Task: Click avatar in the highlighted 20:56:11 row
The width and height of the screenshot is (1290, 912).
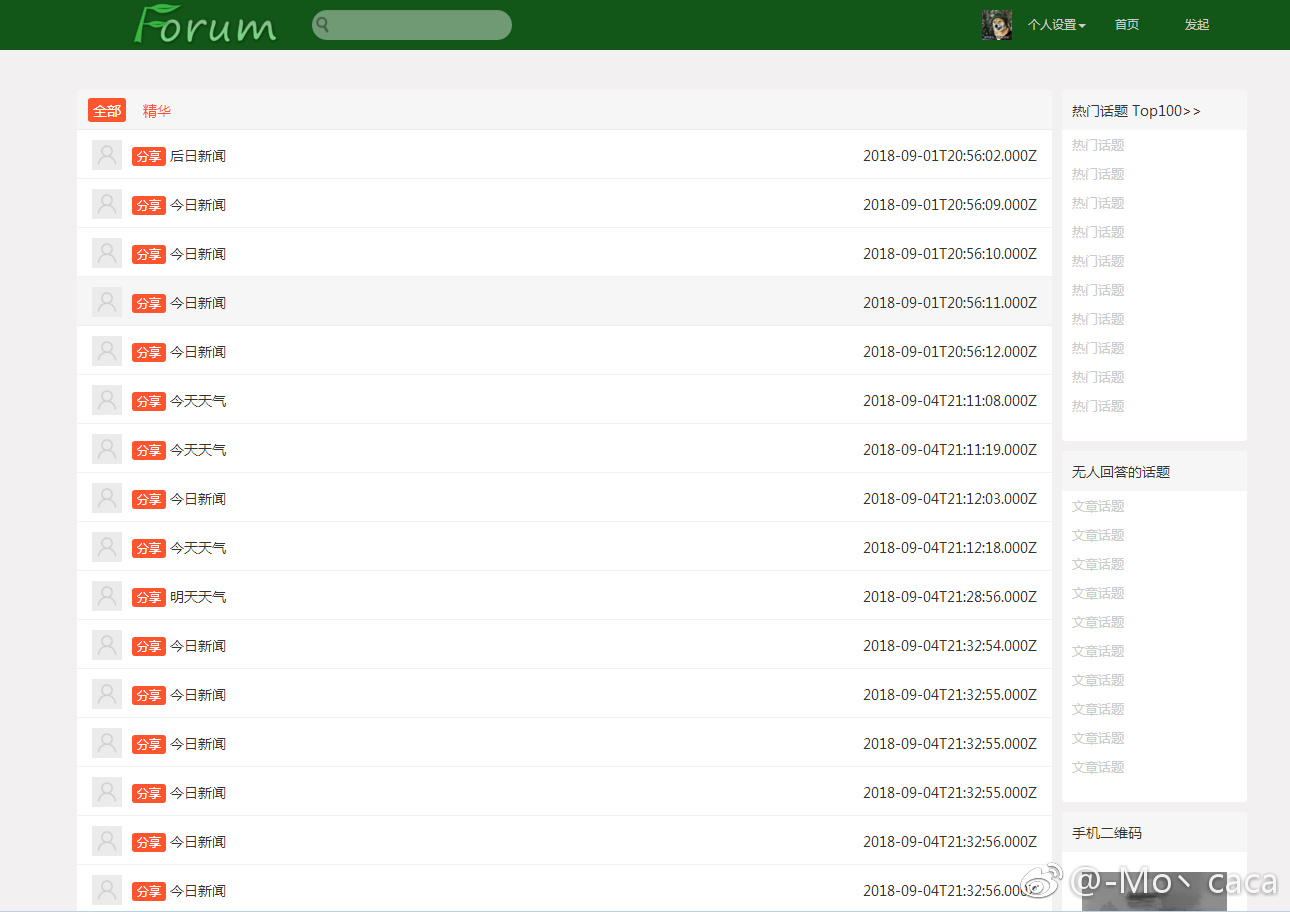Action: pyautogui.click(x=107, y=302)
